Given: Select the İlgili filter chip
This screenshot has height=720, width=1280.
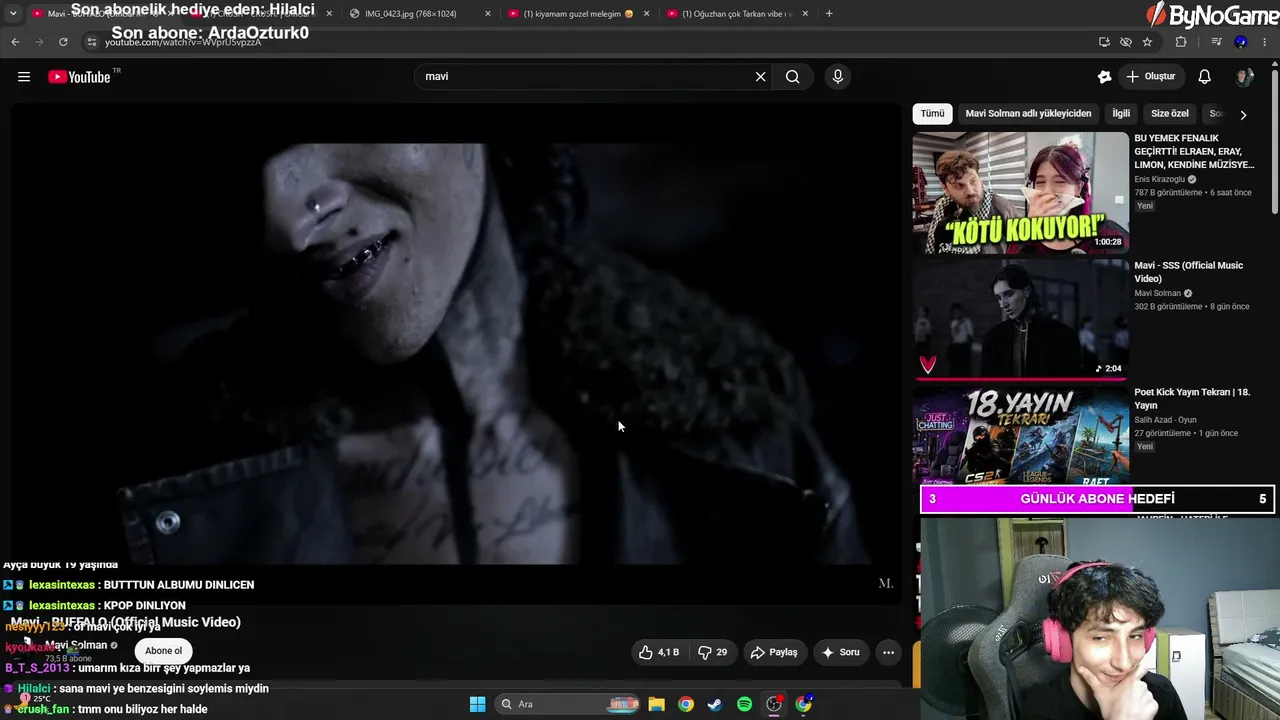Looking at the screenshot, I should pos(1121,114).
